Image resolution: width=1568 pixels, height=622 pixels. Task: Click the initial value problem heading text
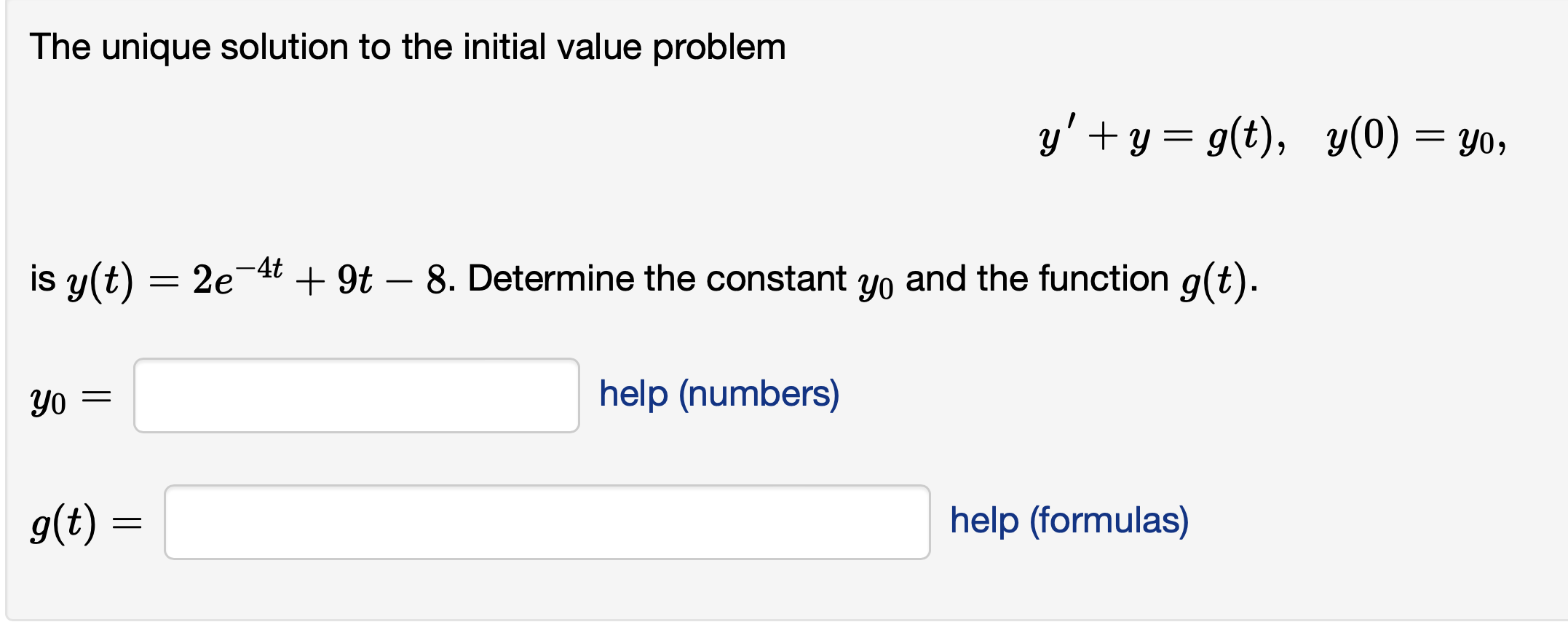[x=408, y=46]
